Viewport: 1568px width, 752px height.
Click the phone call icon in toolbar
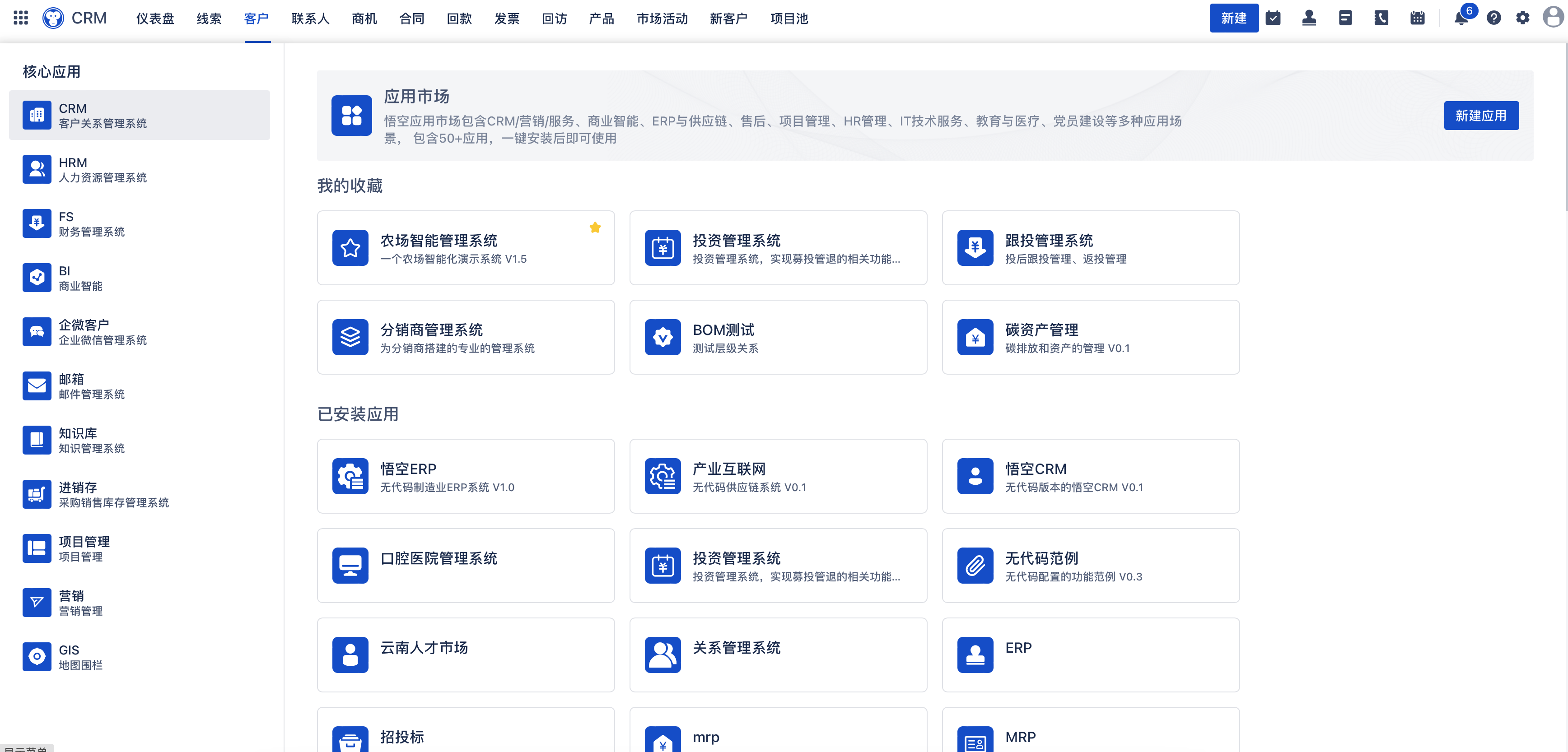1381,18
